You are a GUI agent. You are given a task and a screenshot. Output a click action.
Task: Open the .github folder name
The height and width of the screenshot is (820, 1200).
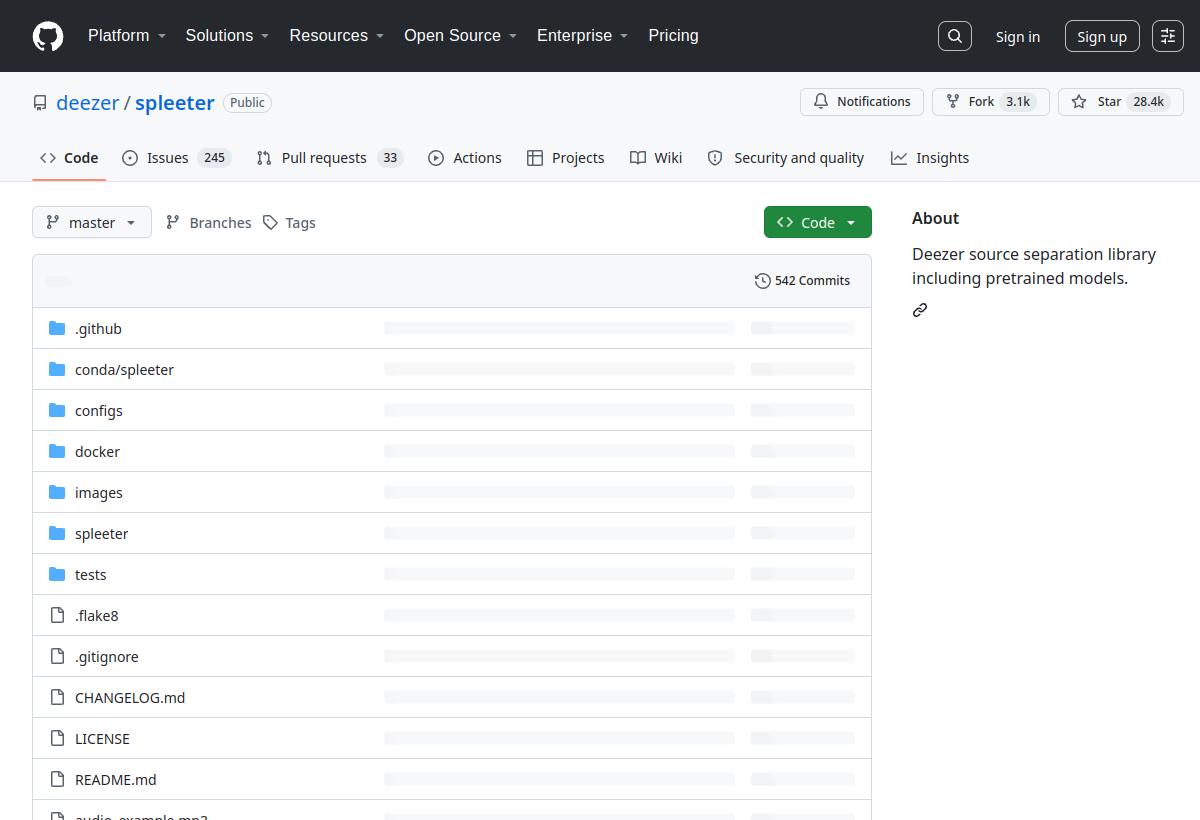(x=98, y=329)
